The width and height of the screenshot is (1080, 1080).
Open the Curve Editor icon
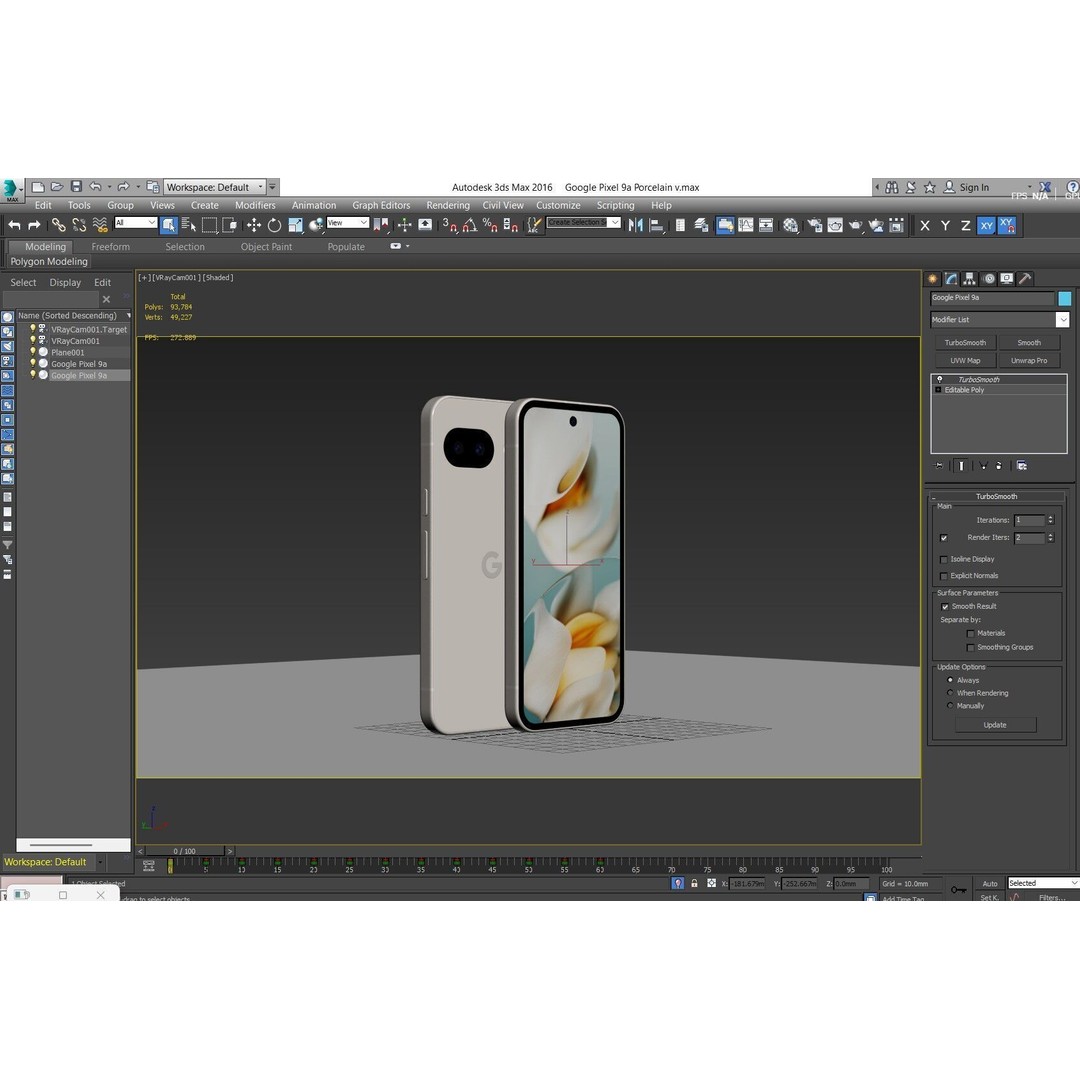tap(746, 225)
